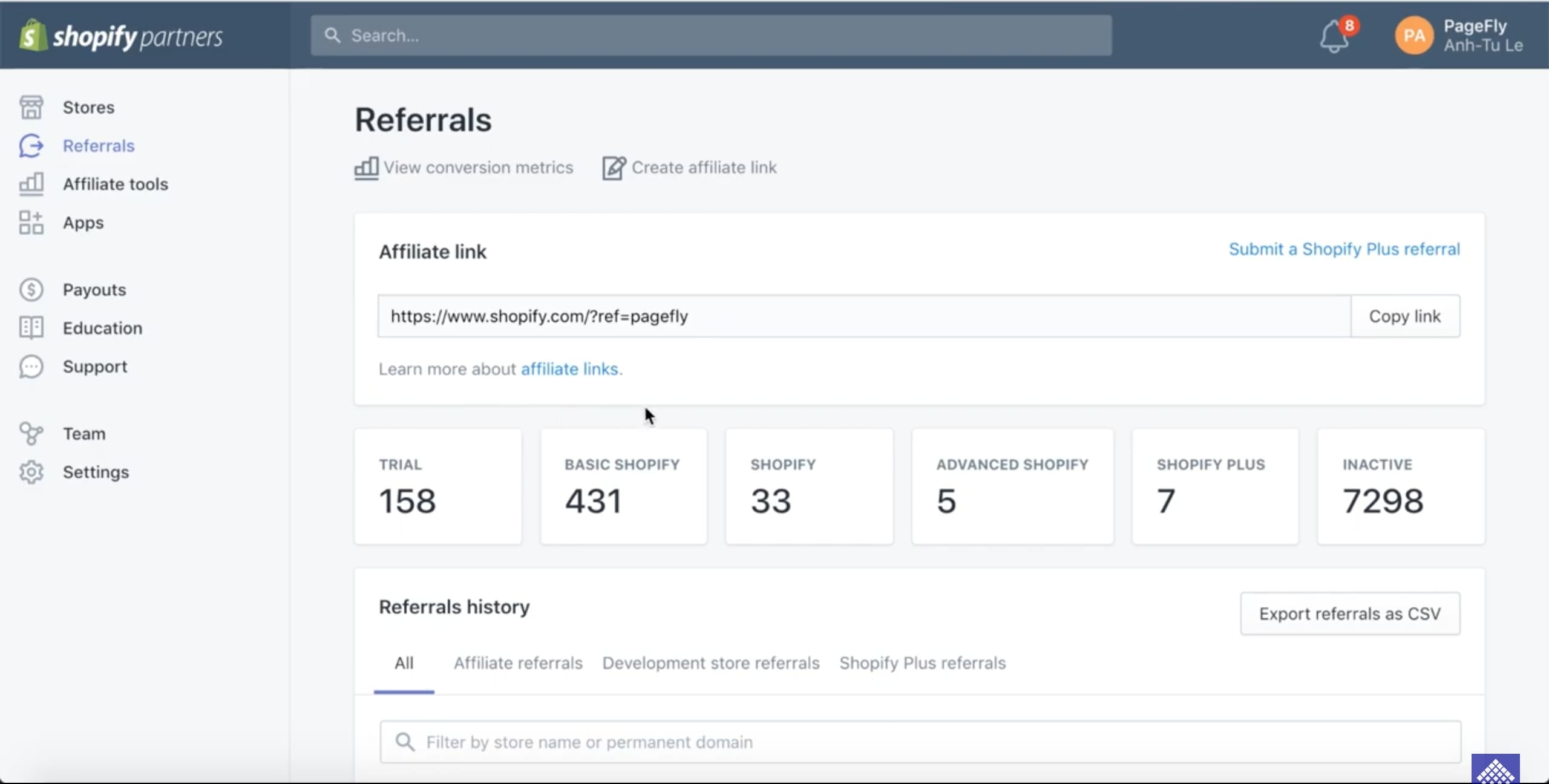The height and width of the screenshot is (784, 1549).
Task: Click the Affiliate tools chart icon
Action: pos(31,184)
